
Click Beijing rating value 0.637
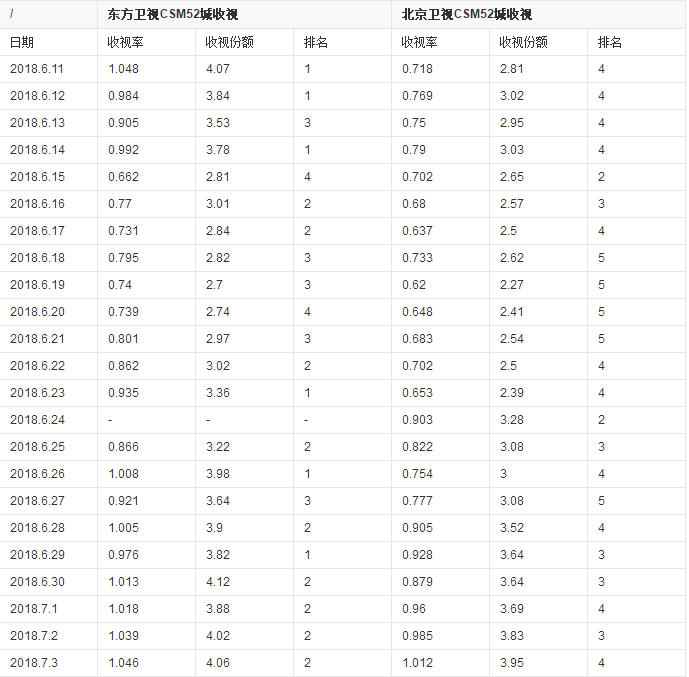(417, 231)
